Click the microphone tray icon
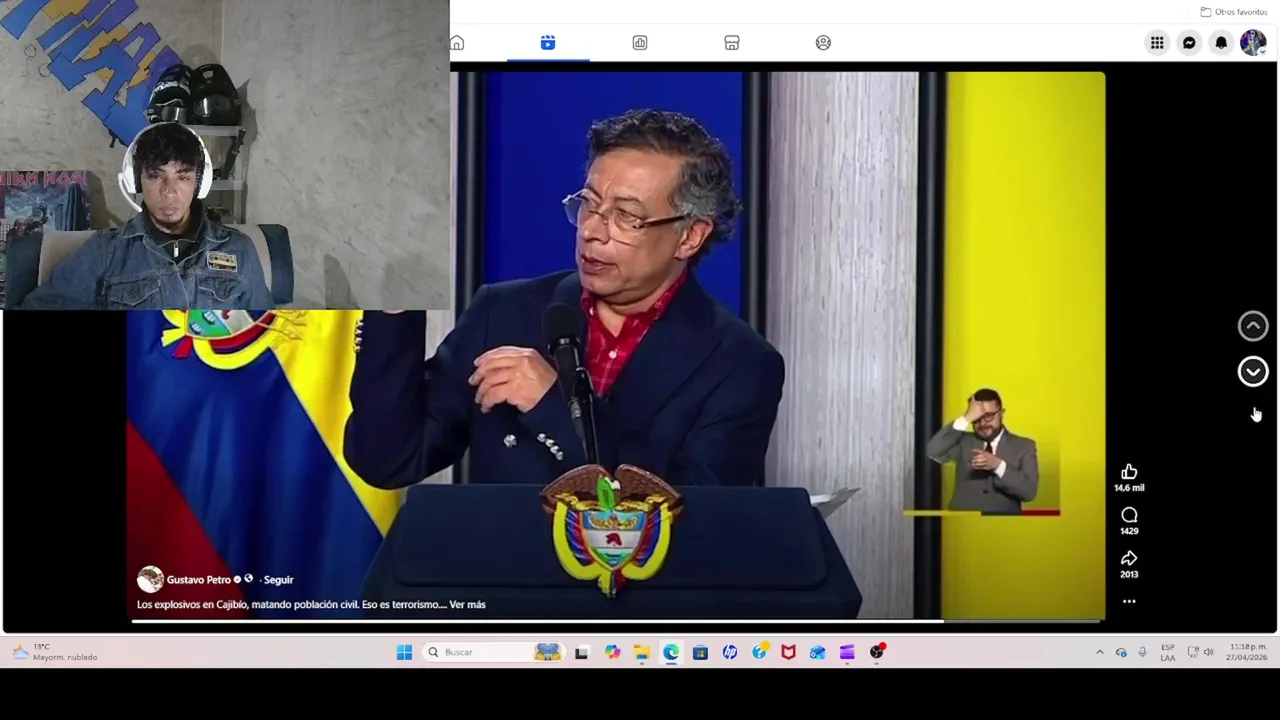 pos(1142,652)
